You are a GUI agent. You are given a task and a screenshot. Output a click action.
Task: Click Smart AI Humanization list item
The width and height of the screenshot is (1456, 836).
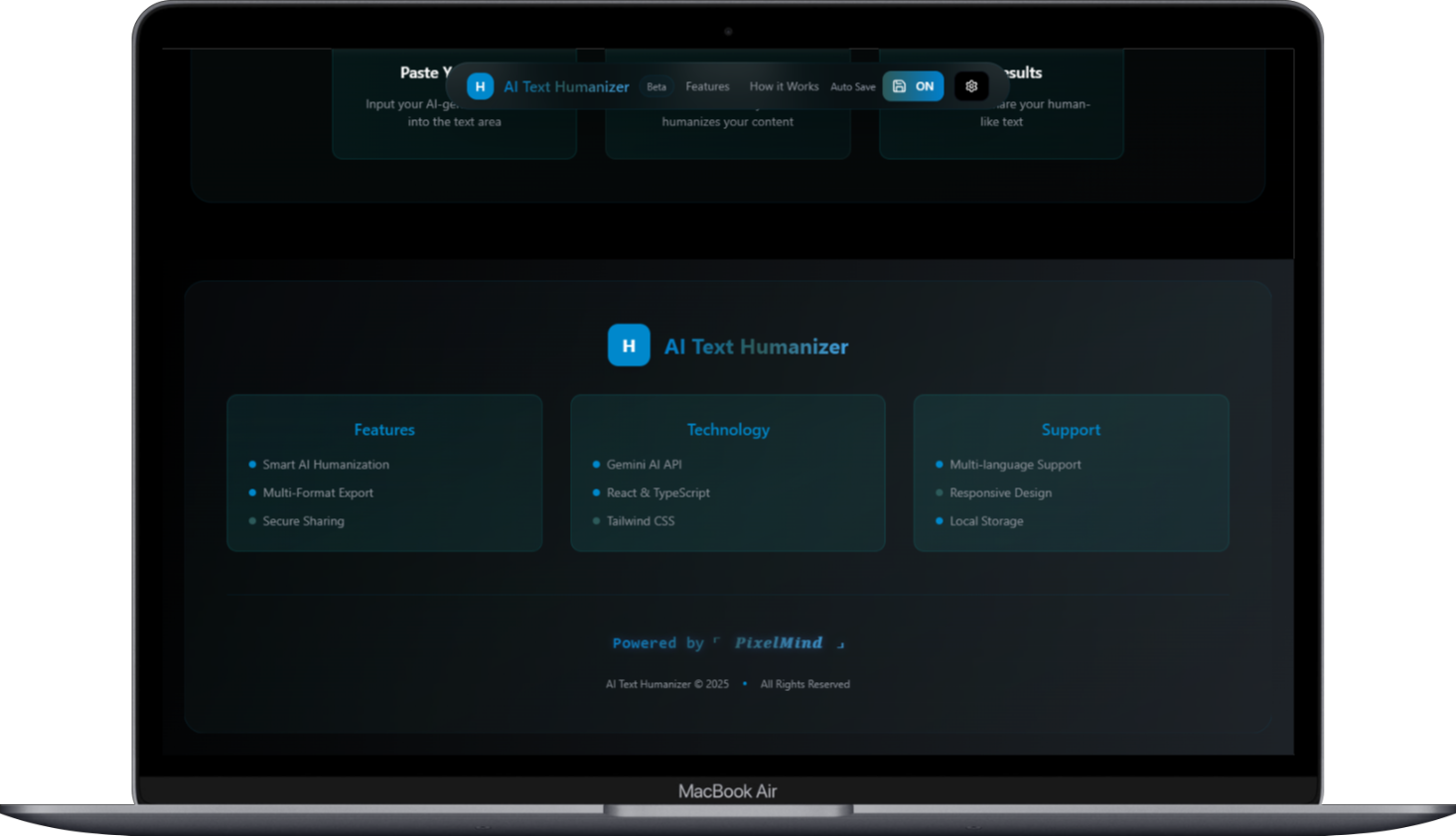point(326,465)
